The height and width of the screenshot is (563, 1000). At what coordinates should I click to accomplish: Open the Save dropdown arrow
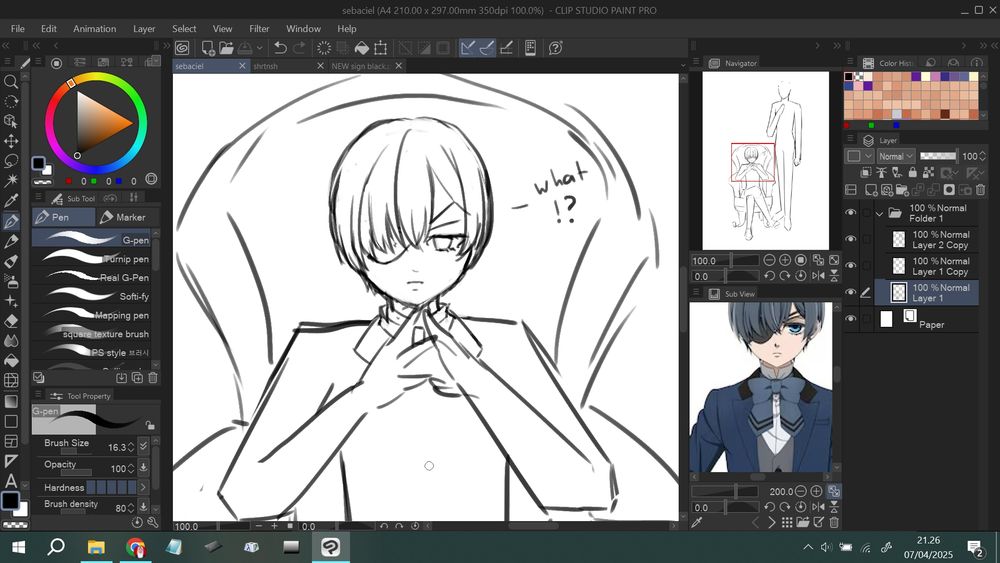260,48
